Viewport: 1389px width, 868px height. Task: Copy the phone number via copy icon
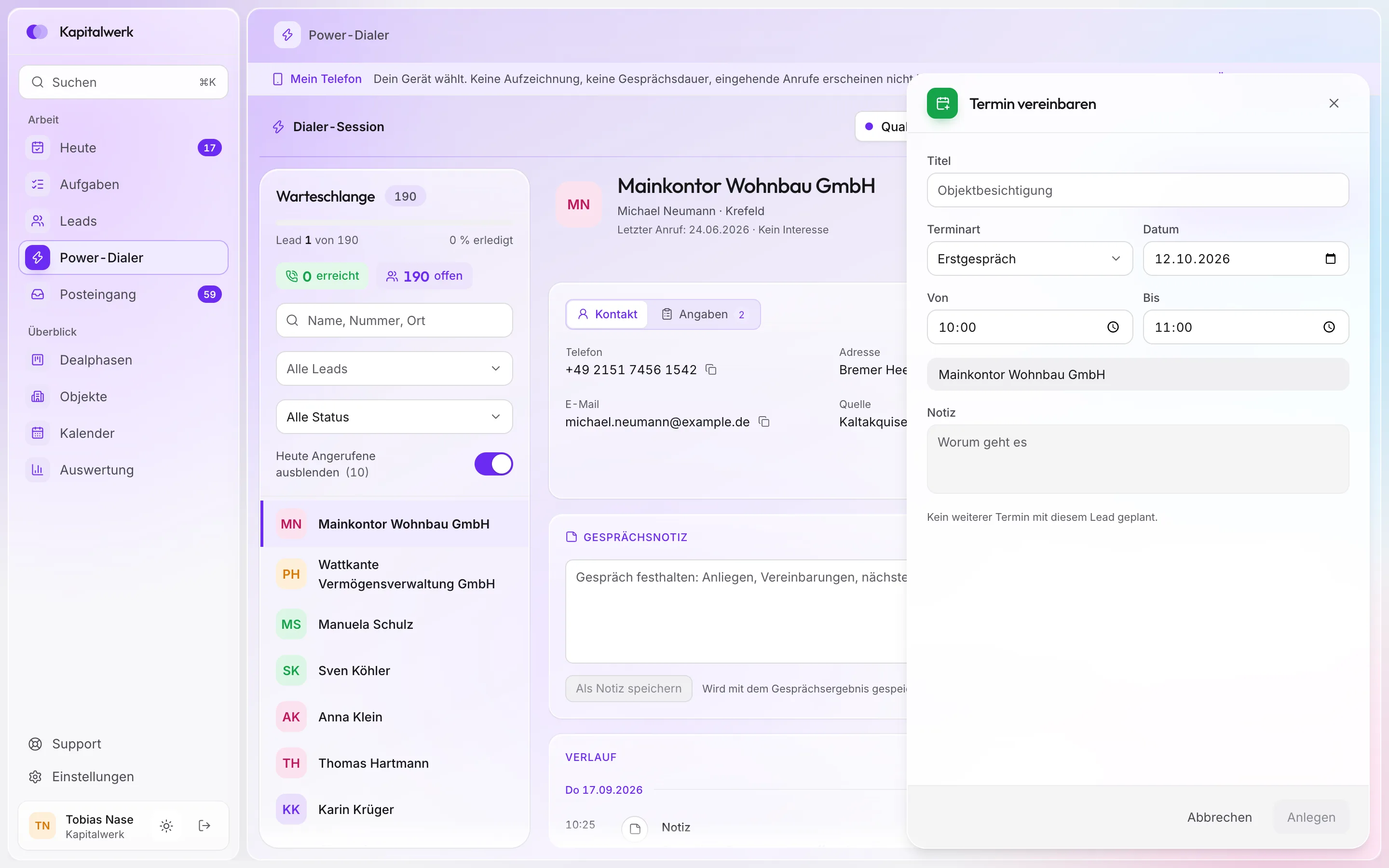pyautogui.click(x=710, y=370)
